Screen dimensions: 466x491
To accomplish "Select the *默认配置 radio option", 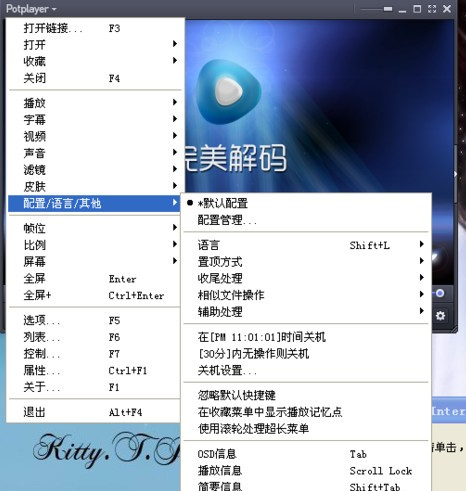I will (x=306, y=203).
